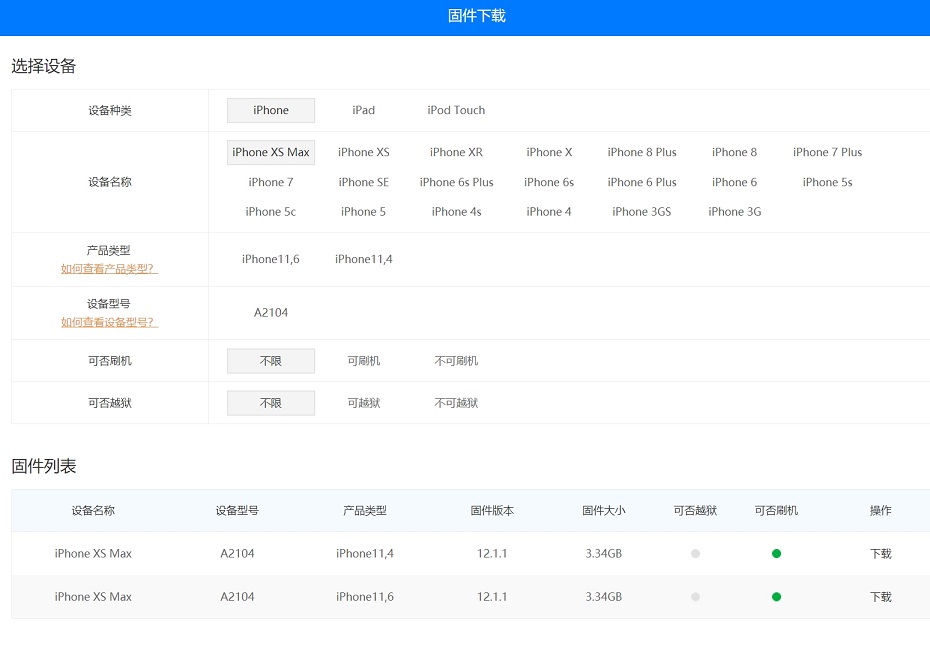Image resolution: width=930 pixels, height=647 pixels.
Task: Choose iPhone 5s in device names
Action: click(x=827, y=182)
